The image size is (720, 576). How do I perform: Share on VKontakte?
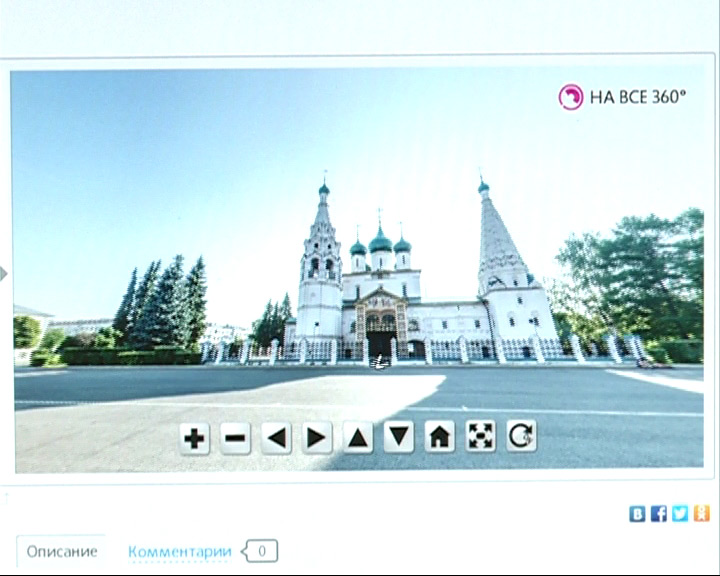(637, 514)
